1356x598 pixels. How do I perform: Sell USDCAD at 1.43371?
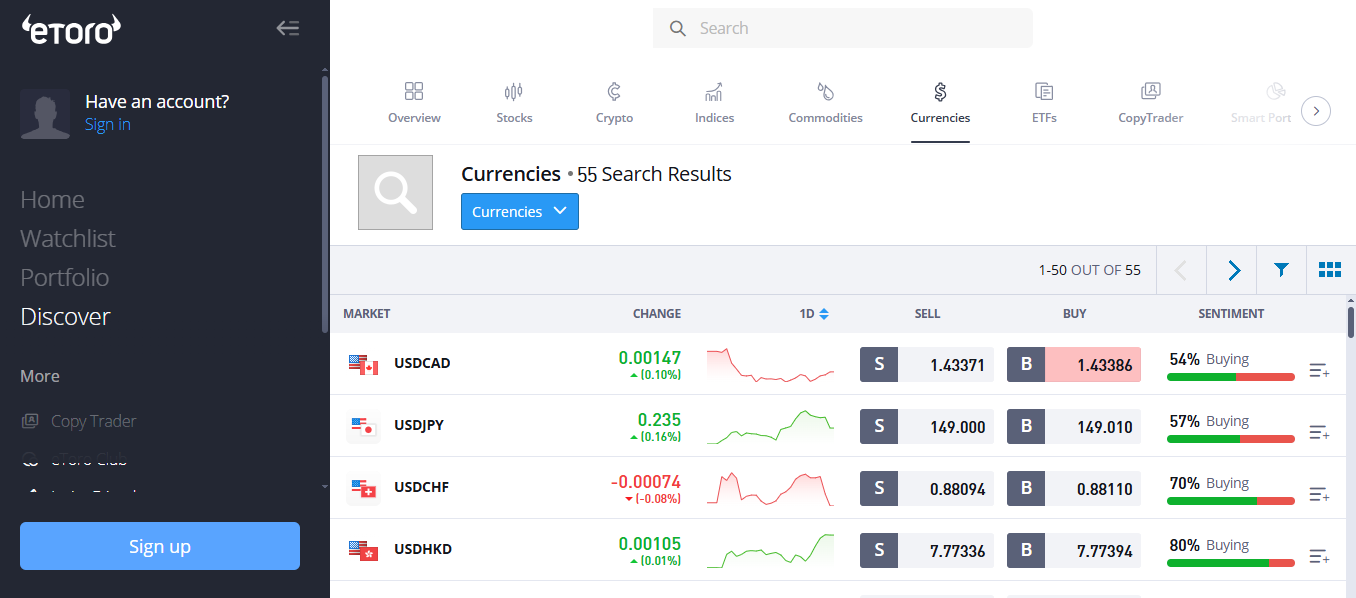tap(927, 365)
